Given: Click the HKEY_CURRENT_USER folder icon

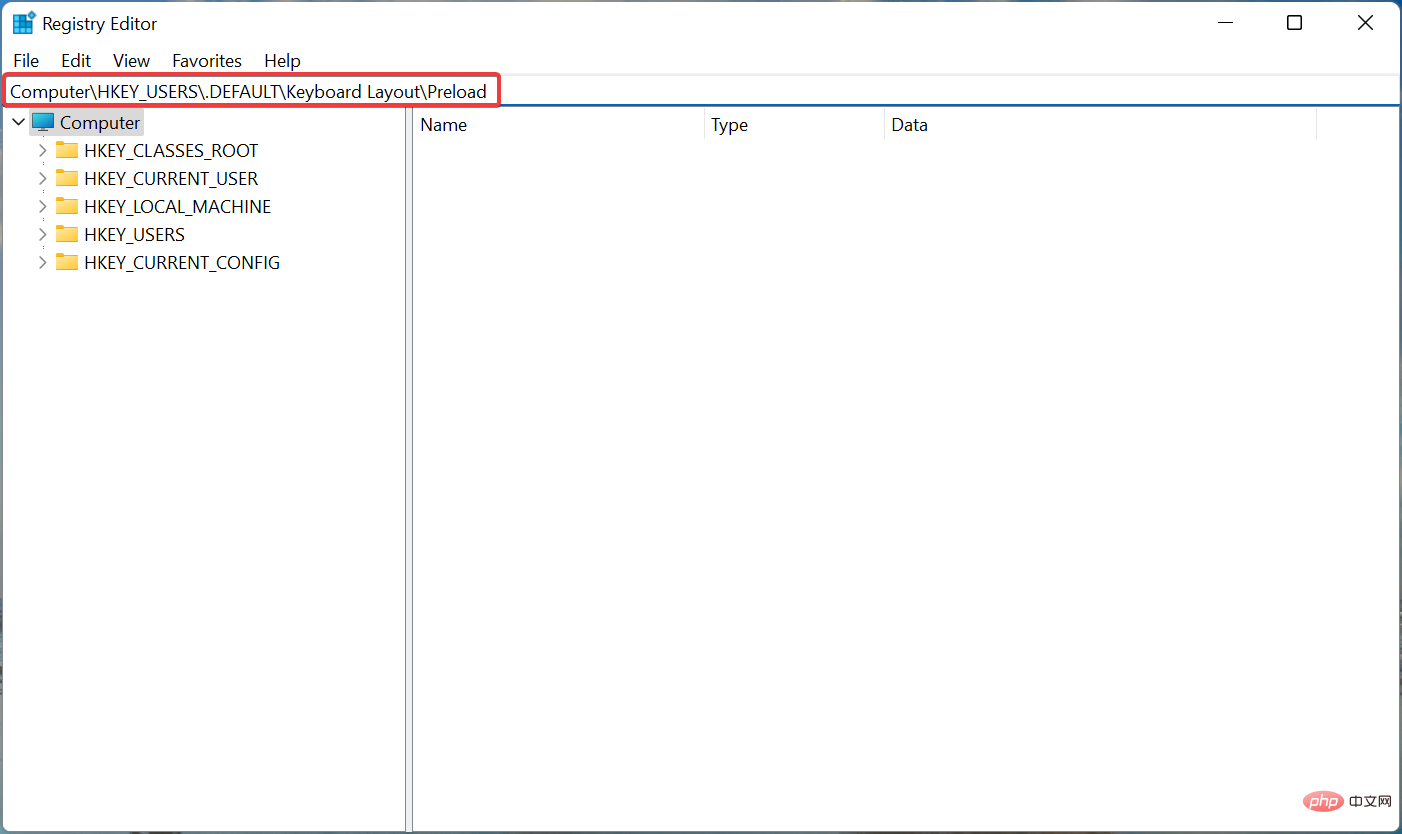Looking at the screenshot, I should pos(67,178).
